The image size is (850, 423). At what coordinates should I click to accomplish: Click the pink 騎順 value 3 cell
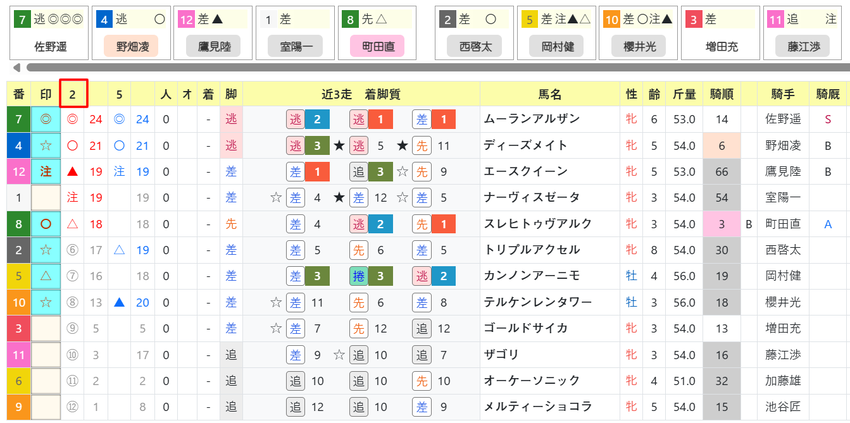click(722, 223)
